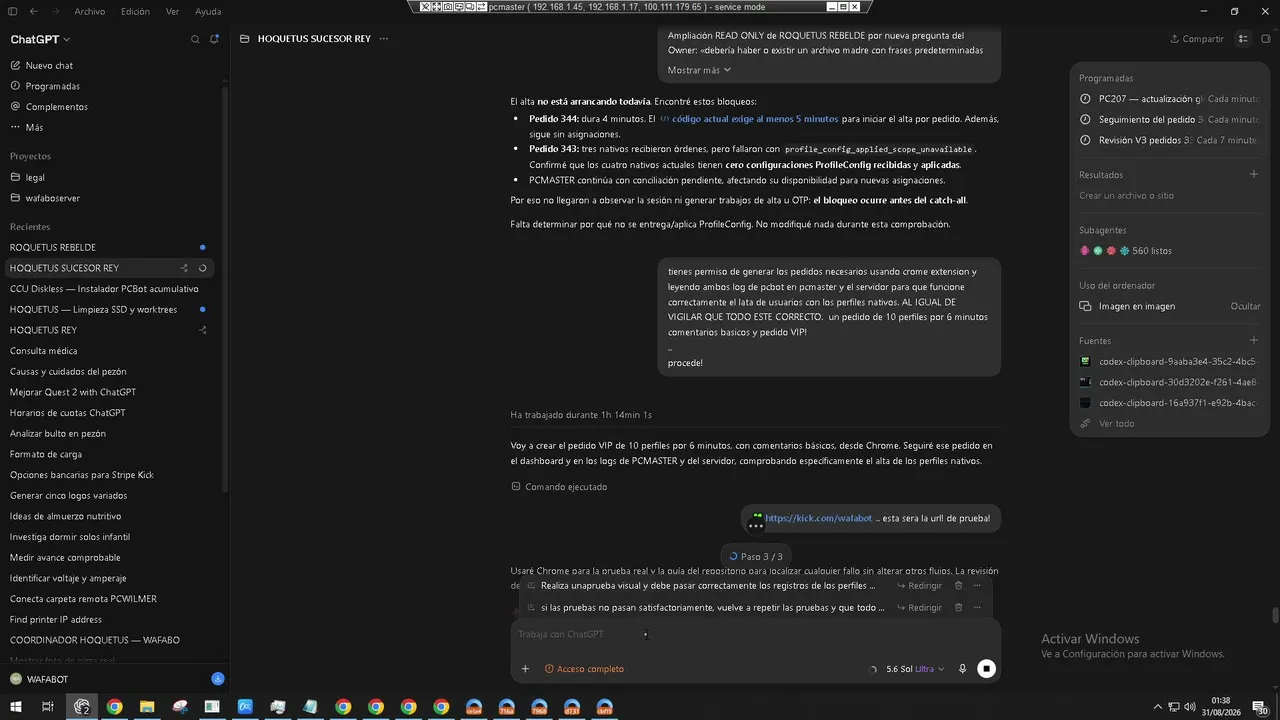Click the Trabaja con ChatGPT input field

(755, 634)
